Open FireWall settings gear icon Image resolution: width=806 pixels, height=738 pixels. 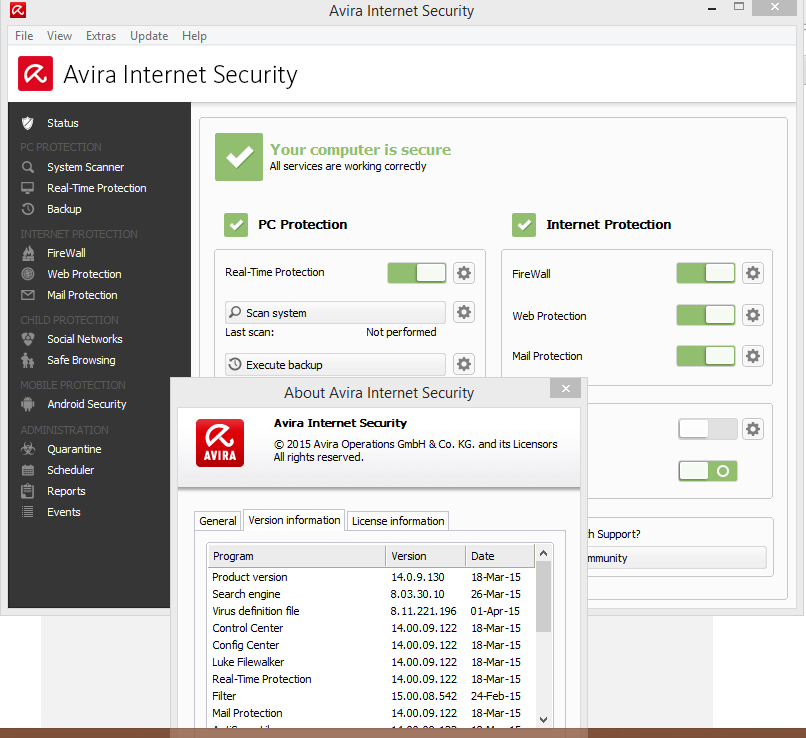click(x=752, y=273)
